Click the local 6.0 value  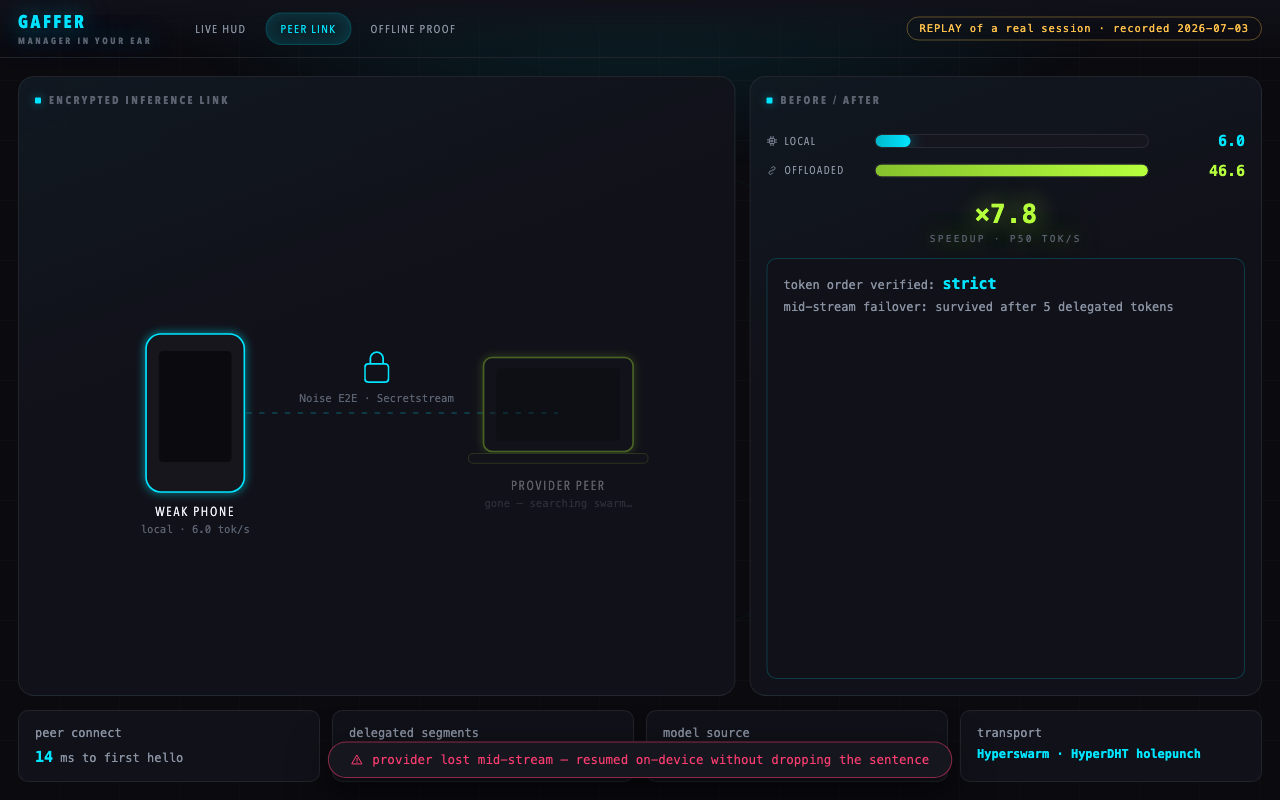1231,141
